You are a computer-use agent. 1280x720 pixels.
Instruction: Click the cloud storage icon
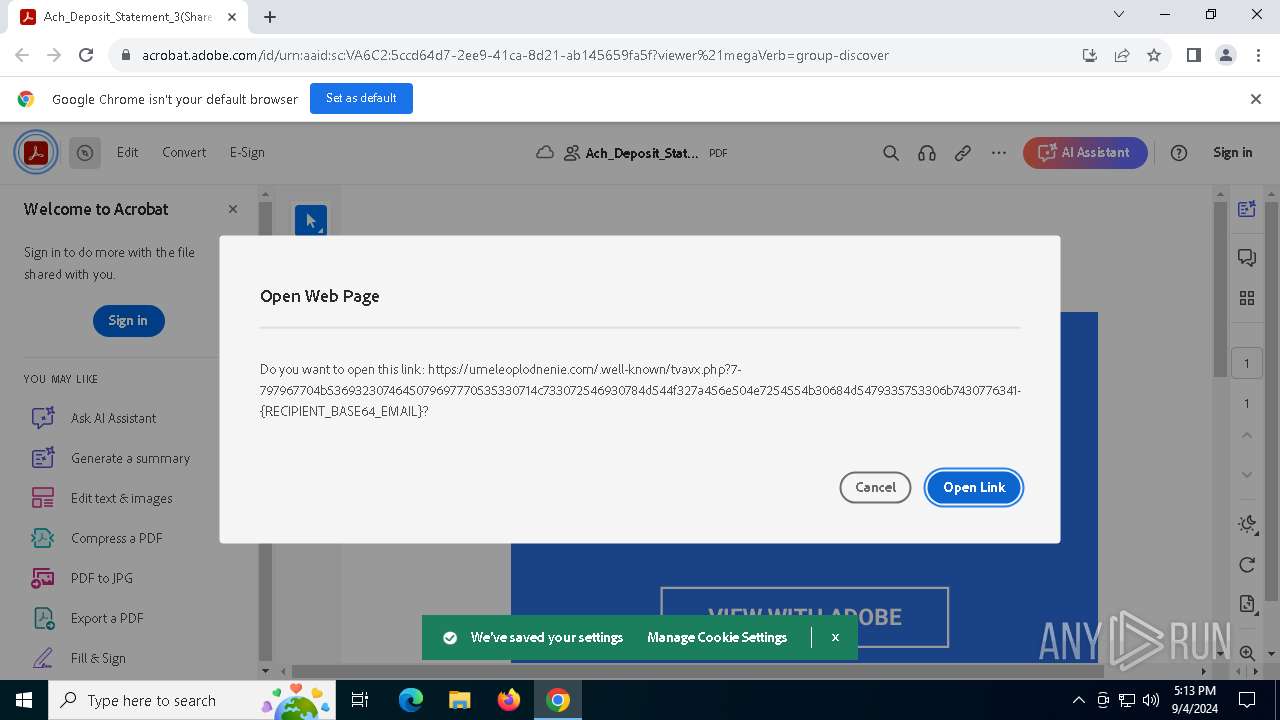[x=545, y=153]
